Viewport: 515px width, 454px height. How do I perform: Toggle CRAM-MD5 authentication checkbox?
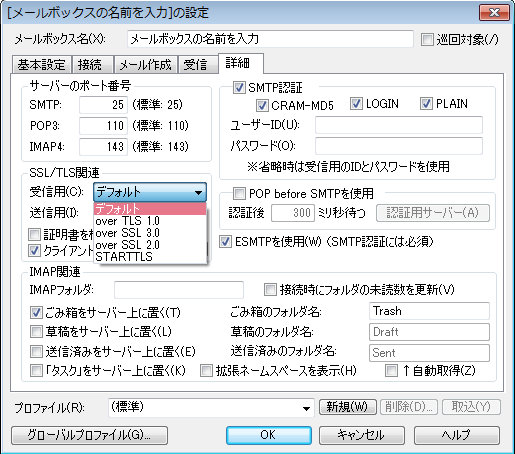coord(262,105)
